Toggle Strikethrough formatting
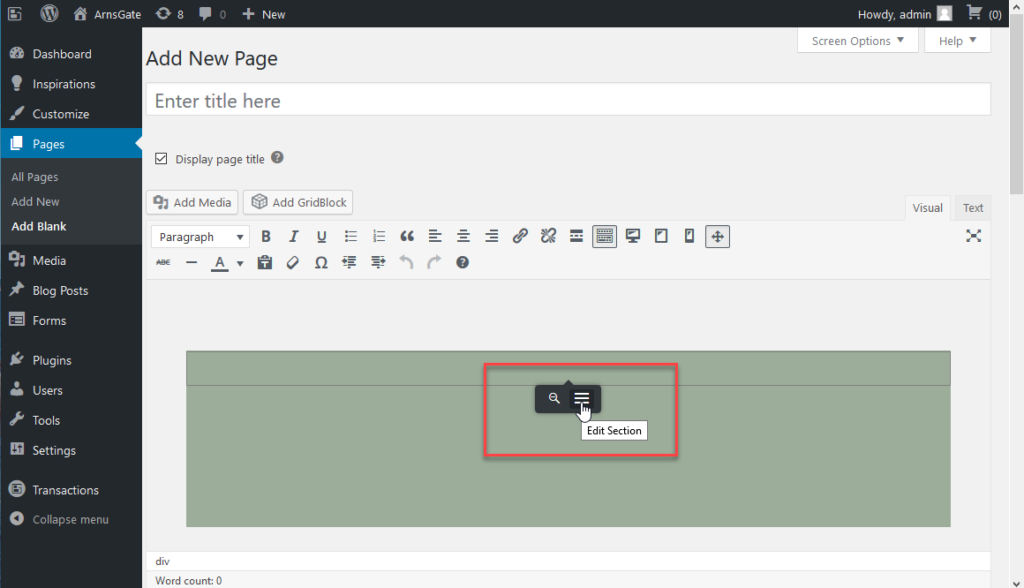This screenshot has width=1024, height=588. click(x=163, y=262)
